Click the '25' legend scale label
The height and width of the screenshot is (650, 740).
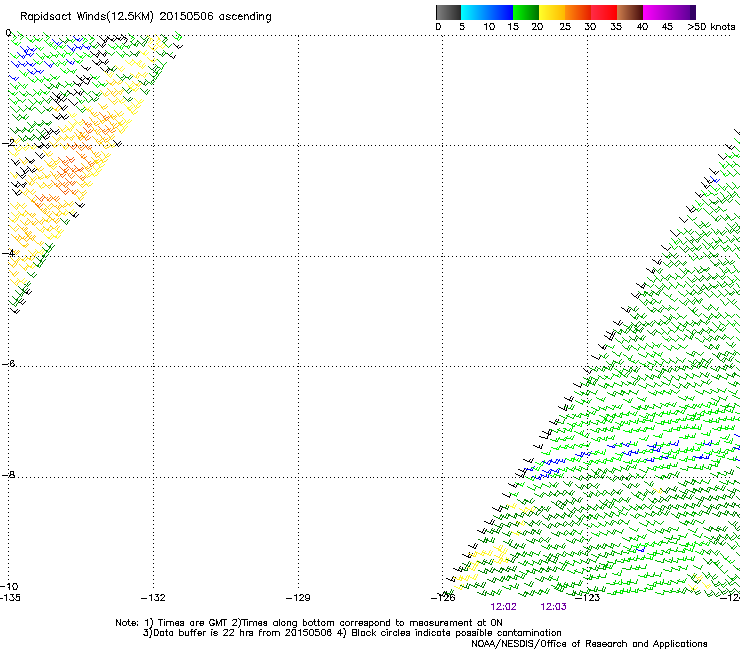click(x=565, y=27)
